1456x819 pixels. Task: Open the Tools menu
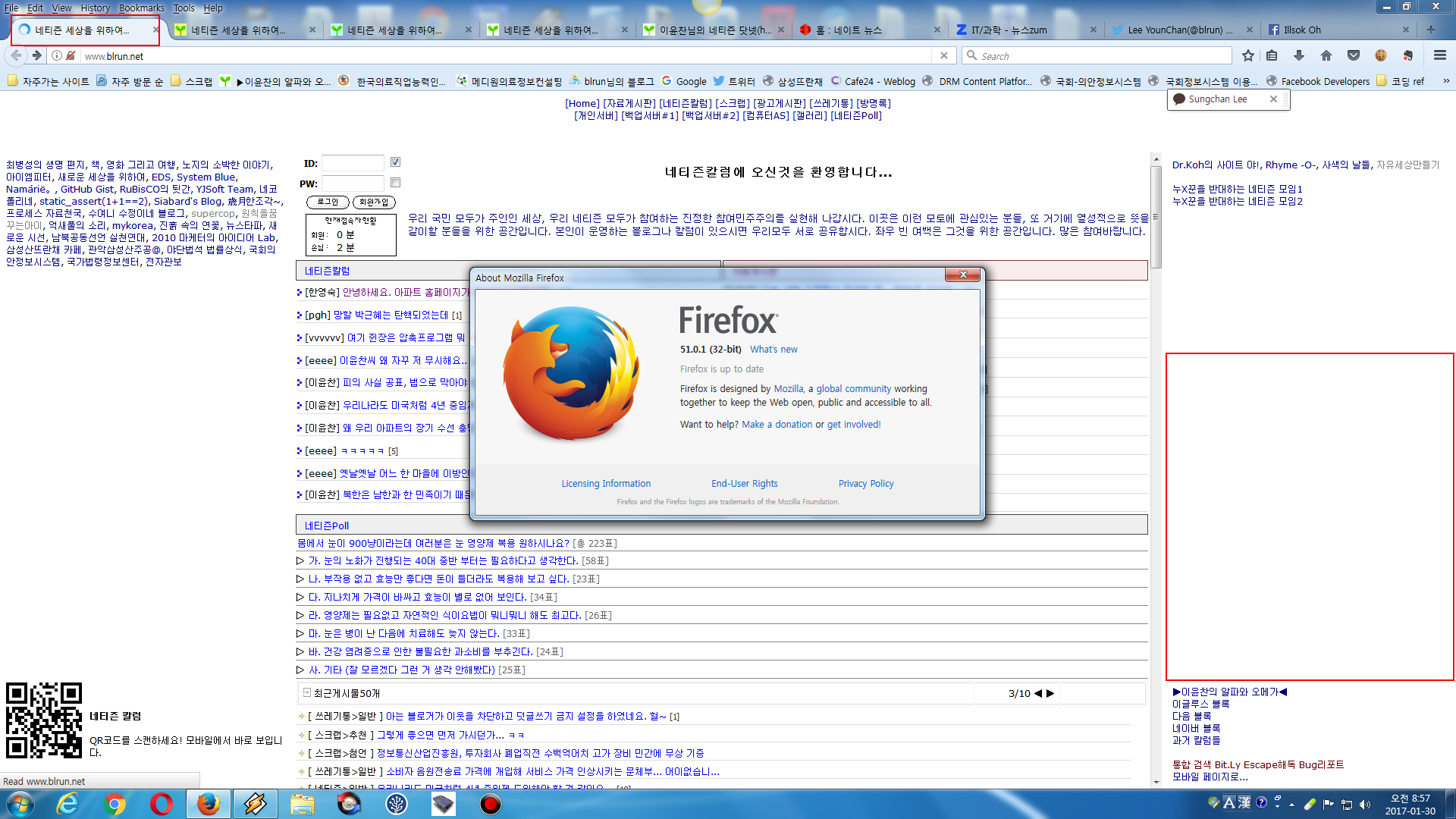[184, 8]
